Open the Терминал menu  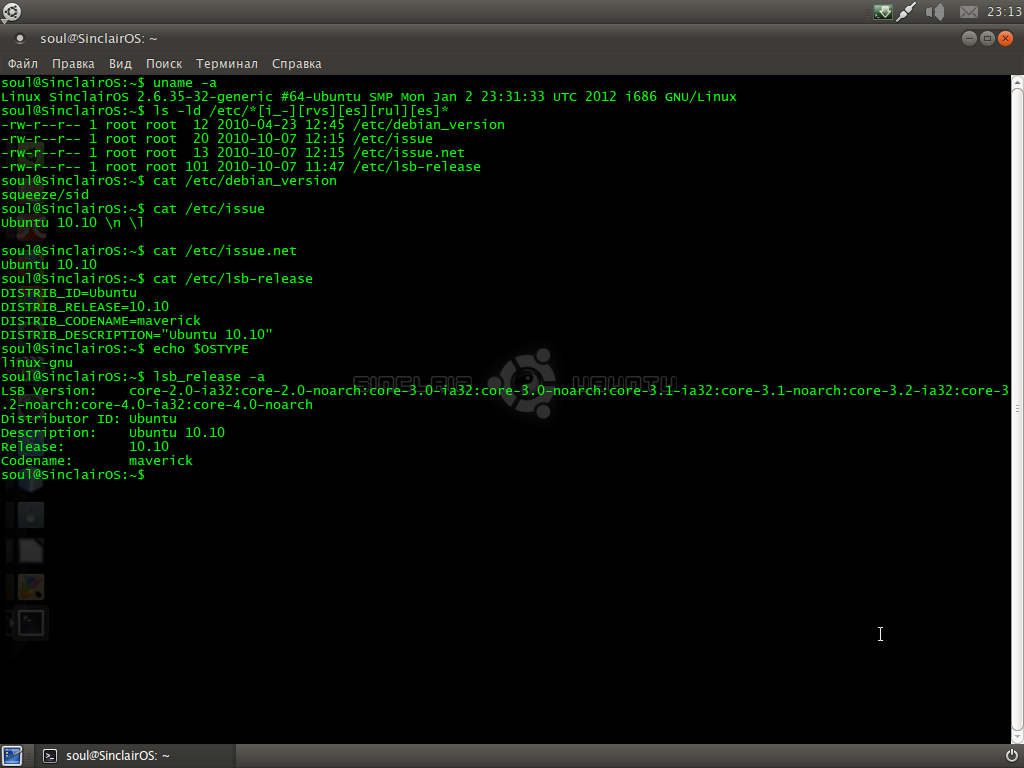point(227,63)
